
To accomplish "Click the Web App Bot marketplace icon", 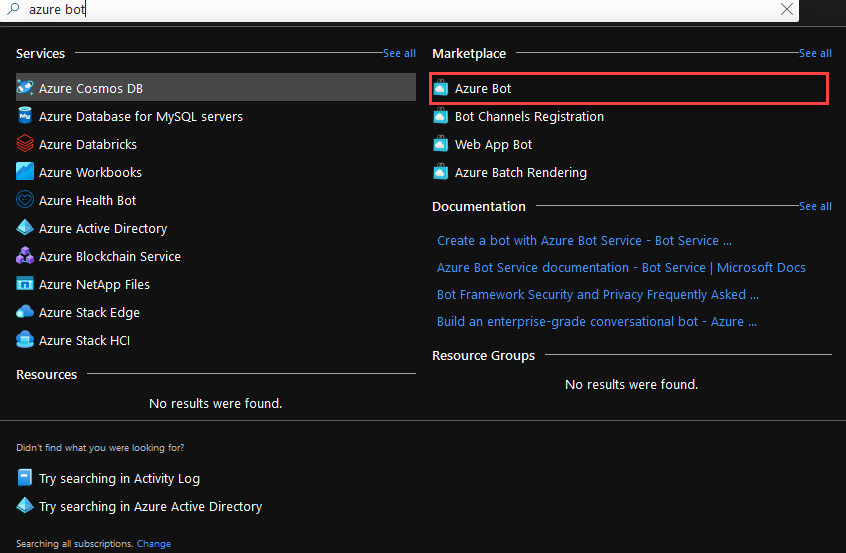I will click(x=441, y=144).
